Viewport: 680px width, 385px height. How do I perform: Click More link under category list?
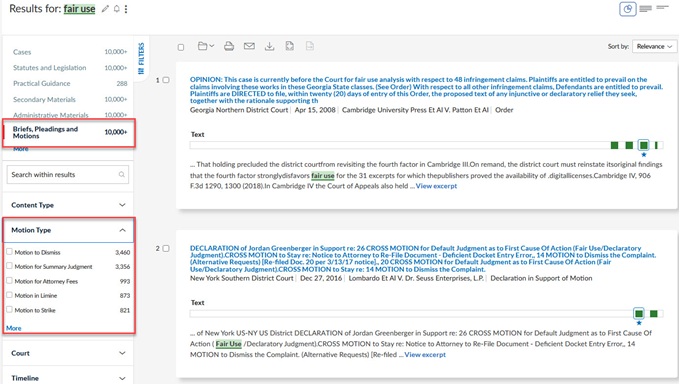click(x=20, y=149)
